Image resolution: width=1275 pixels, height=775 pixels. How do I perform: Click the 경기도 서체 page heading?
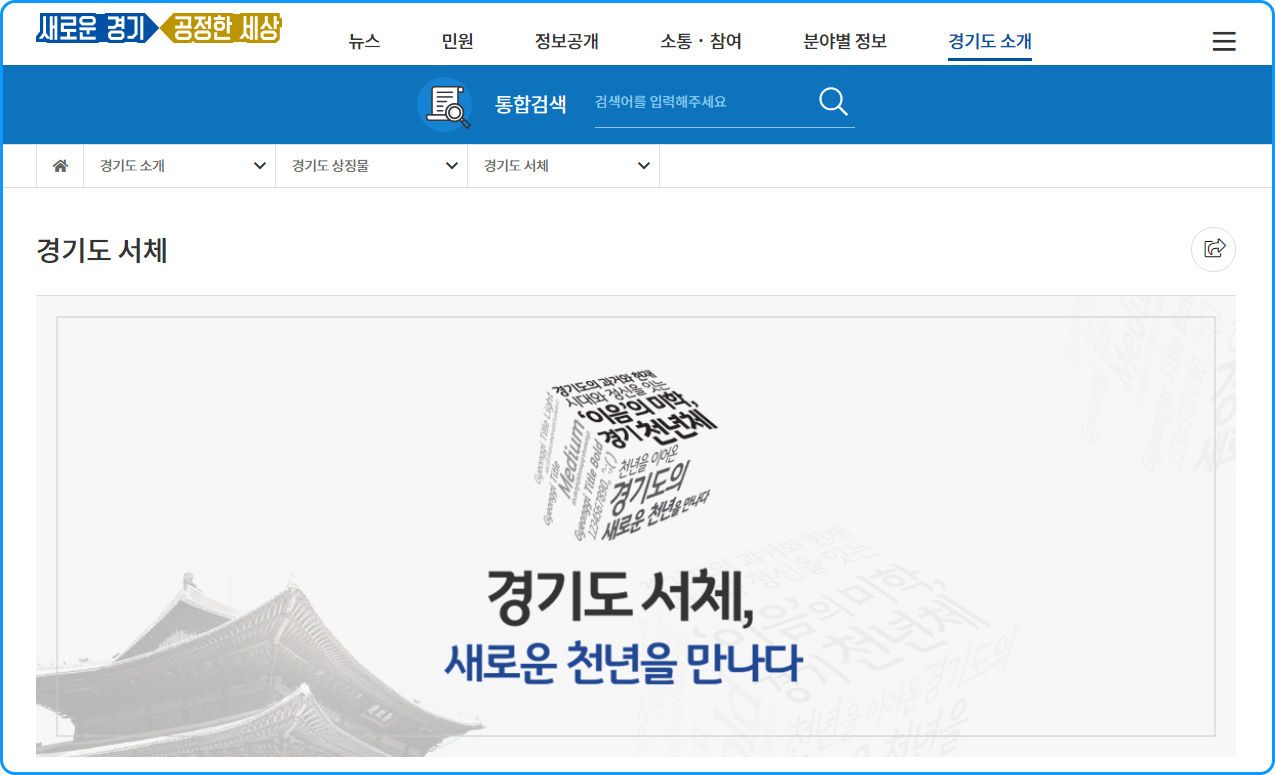(x=101, y=250)
